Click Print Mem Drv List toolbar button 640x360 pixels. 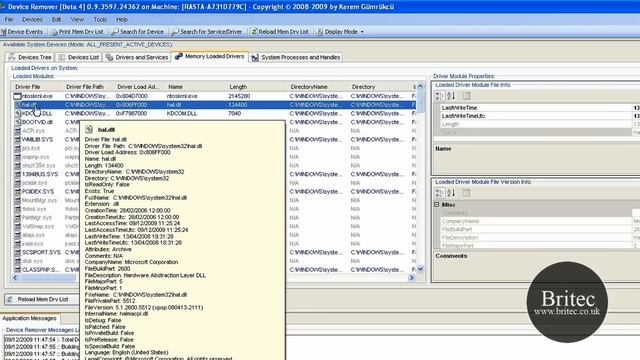pyautogui.click(x=78, y=31)
